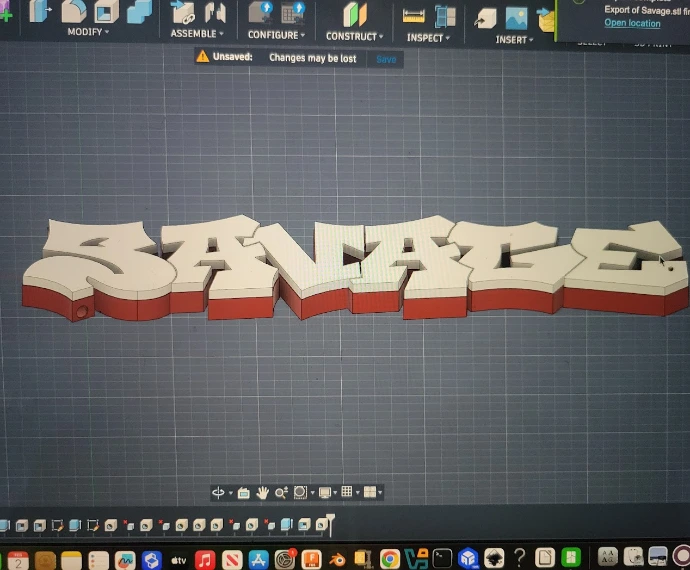Click the Measure ruler icon under Inspect
The width and height of the screenshot is (690, 570).
pos(413,16)
